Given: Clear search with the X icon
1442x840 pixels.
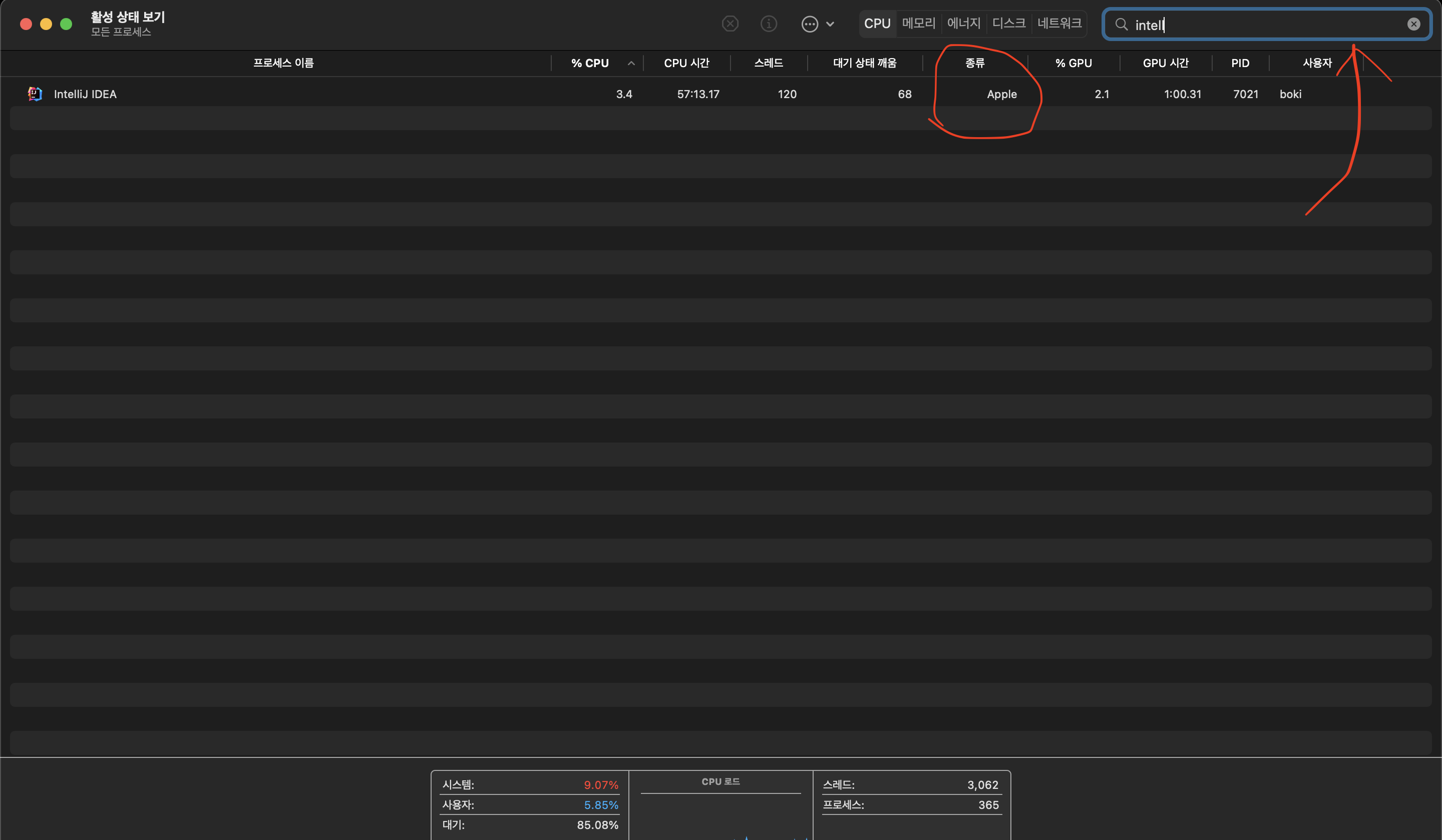Looking at the screenshot, I should (x=1413, y=24).
